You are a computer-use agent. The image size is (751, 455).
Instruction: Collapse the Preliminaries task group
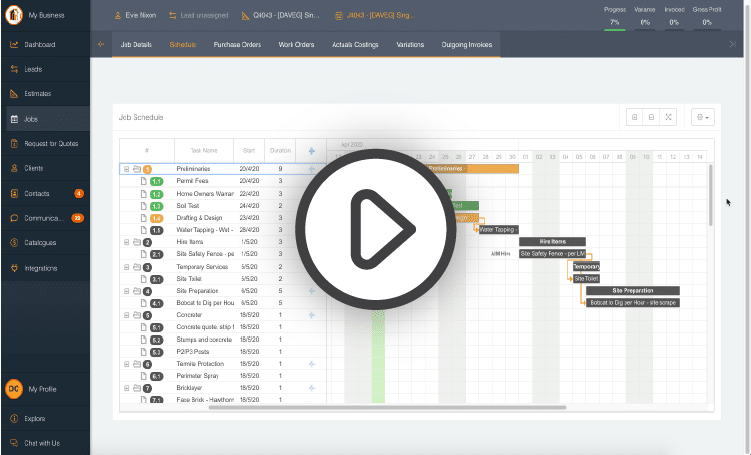(127, 169)
